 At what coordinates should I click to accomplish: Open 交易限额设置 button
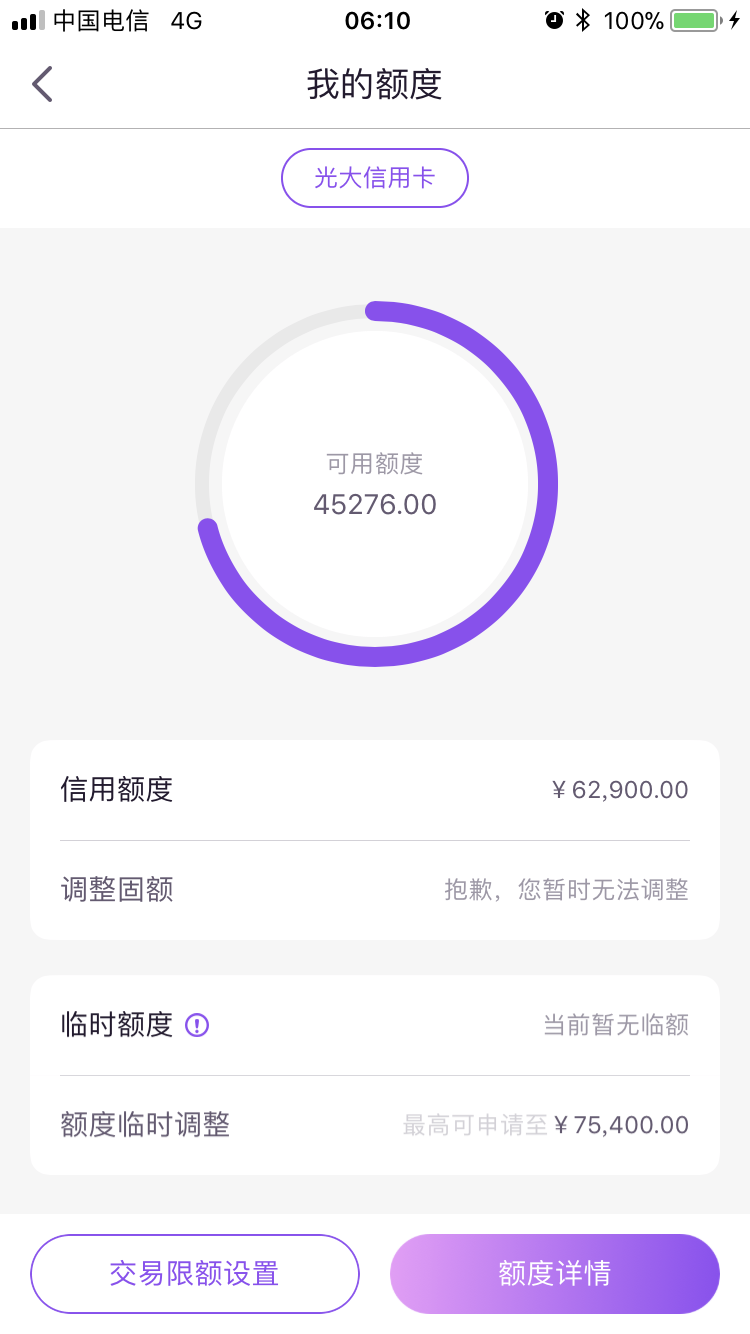coord(195,1274)
